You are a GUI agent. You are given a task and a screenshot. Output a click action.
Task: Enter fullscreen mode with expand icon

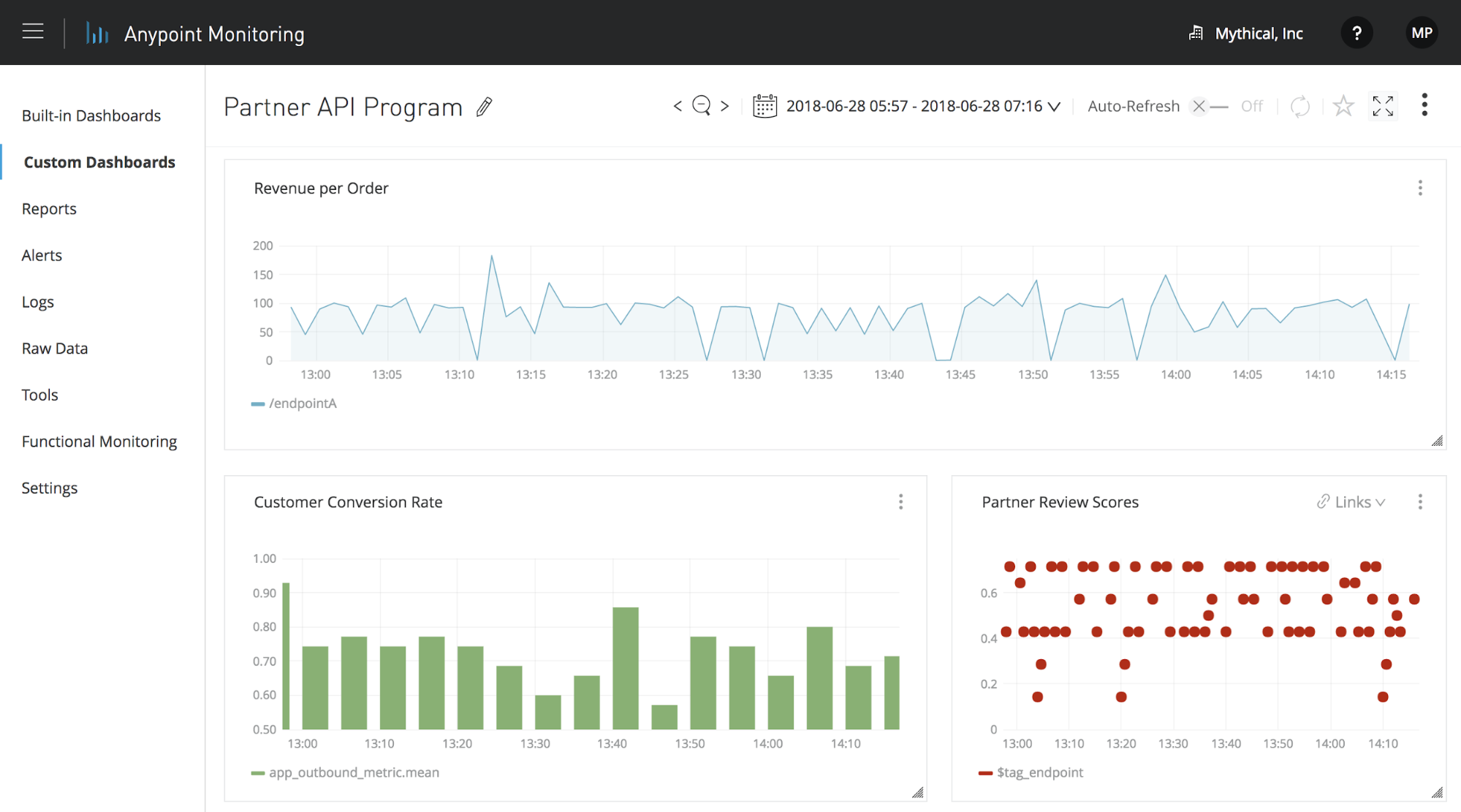coord(1383,107)
